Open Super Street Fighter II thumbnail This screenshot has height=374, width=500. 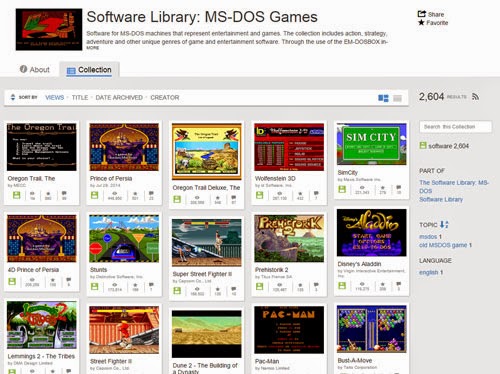click(207, 243)
